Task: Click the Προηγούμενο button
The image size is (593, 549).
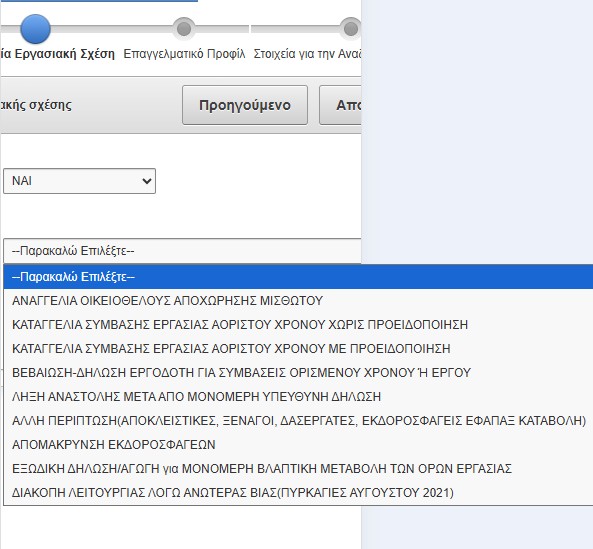Action: click(x=245, y=105)
